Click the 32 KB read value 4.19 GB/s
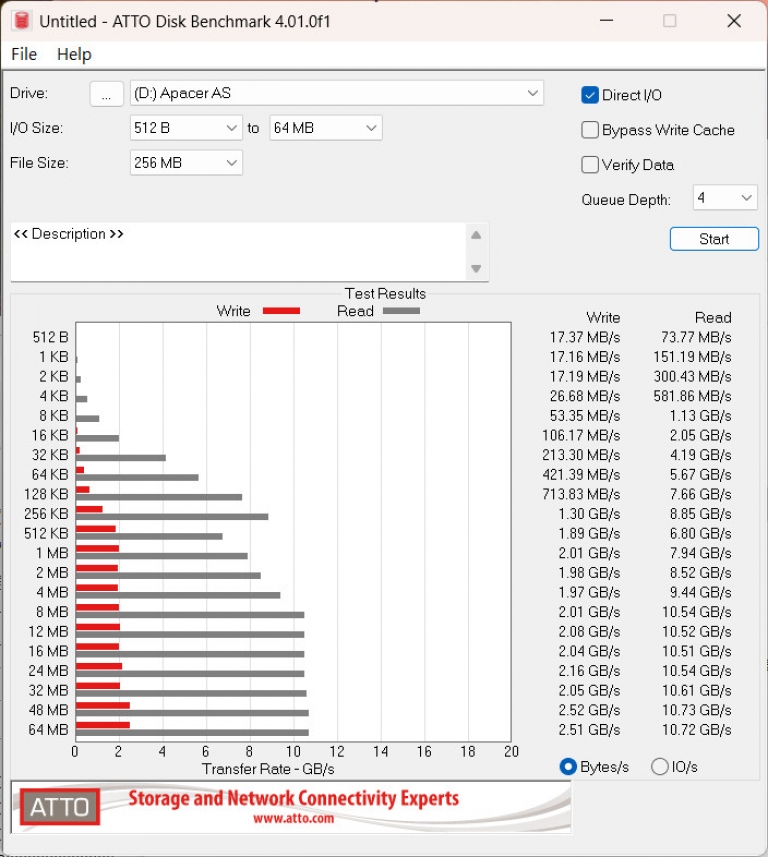This screenshot has height=857, width=768. point(700,455)
